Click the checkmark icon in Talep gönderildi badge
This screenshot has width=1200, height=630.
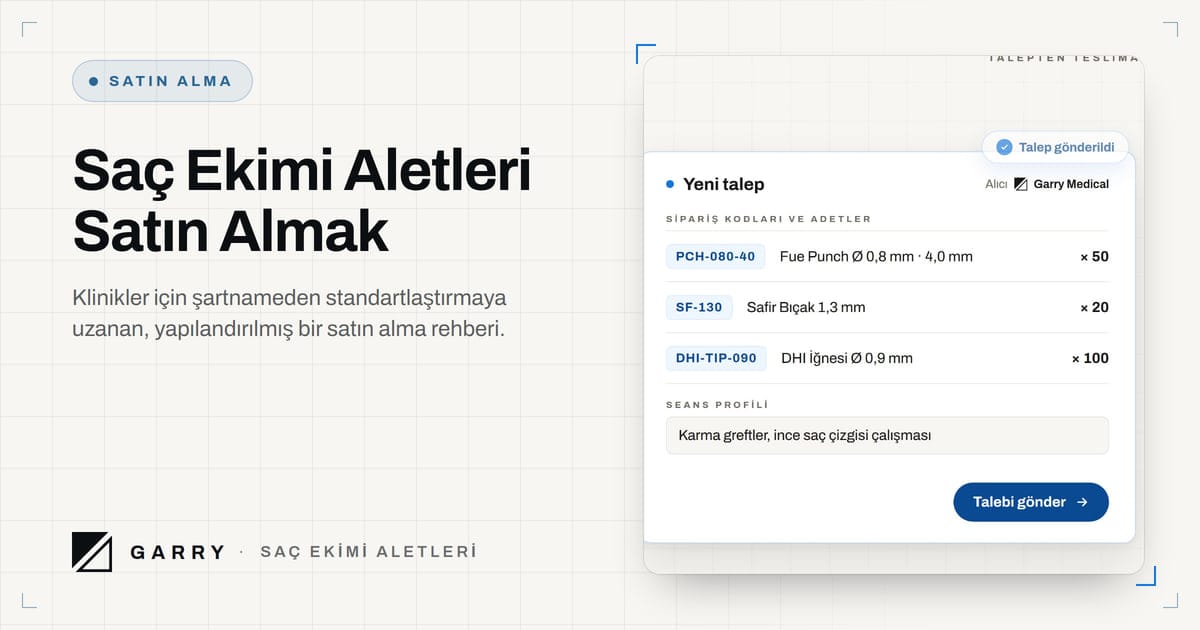tap(1004, 147)
